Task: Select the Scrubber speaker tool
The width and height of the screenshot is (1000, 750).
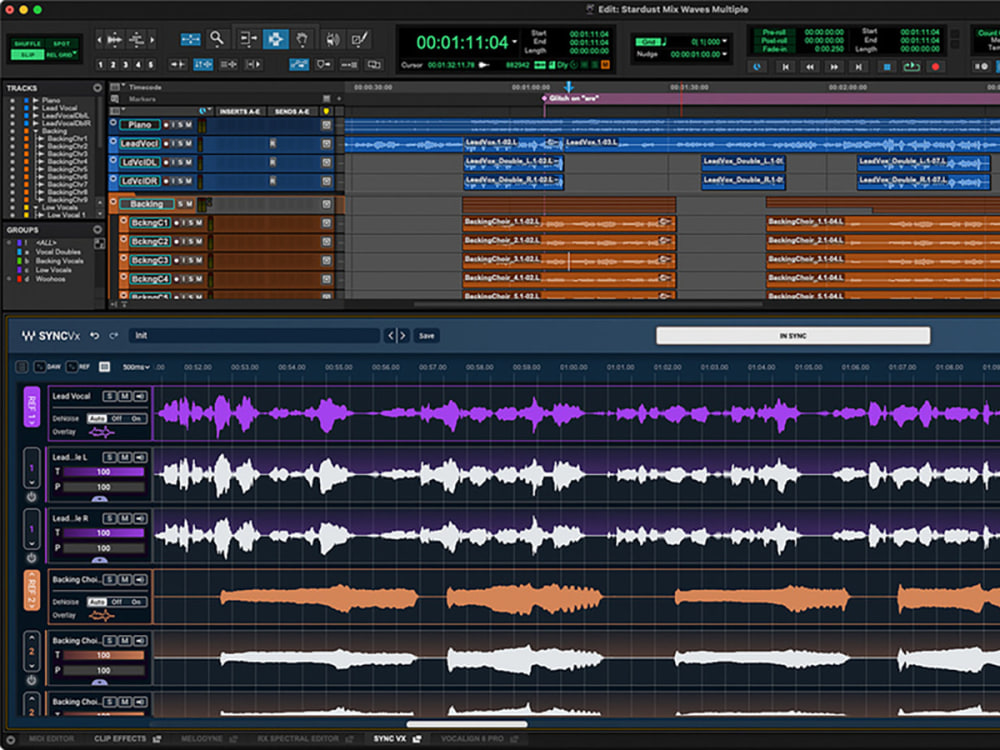Action: click(x=332, y=40)
